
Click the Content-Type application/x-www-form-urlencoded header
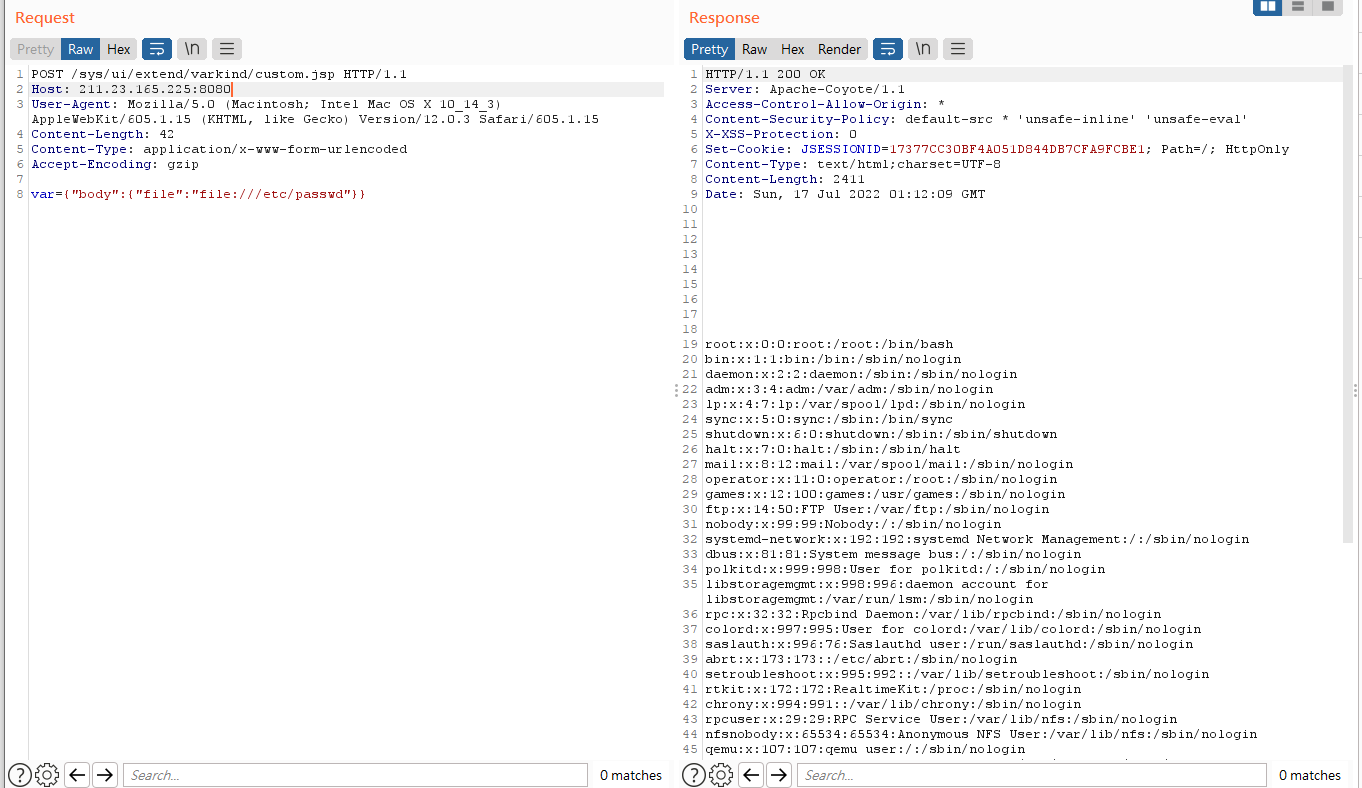pyautogui.click(x=219, y=149)
